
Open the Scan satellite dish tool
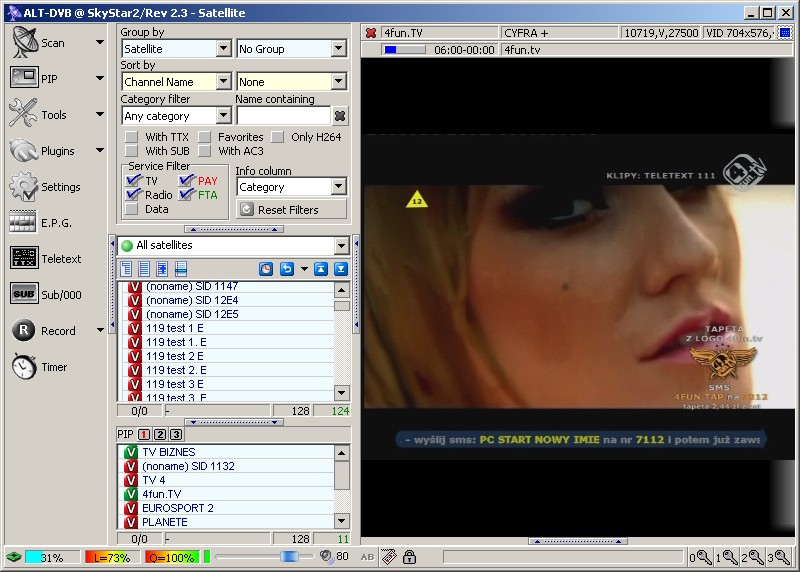point(24,42)
